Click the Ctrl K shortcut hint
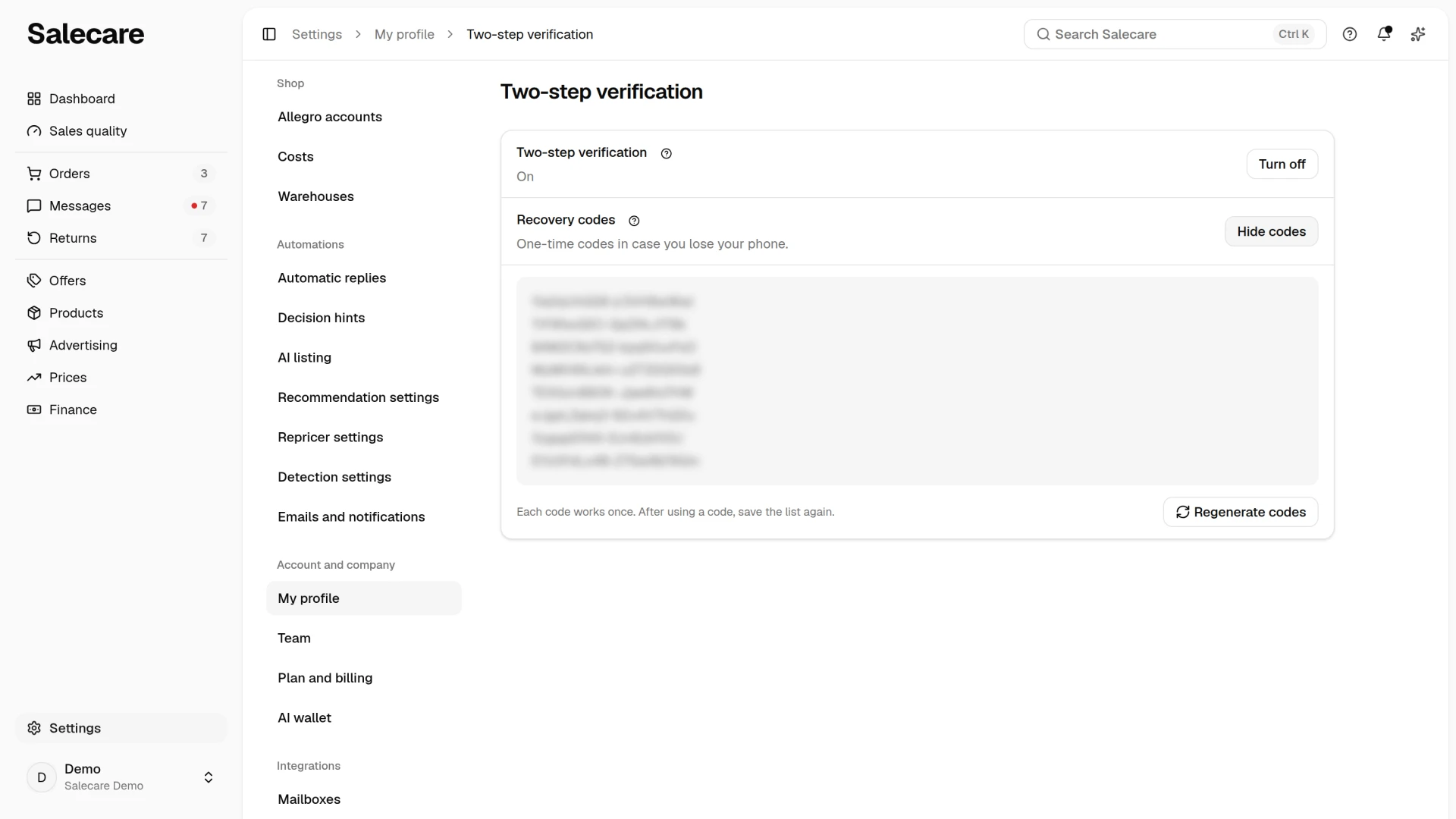Viewport: 1456px width, 819px height. 1294,34
